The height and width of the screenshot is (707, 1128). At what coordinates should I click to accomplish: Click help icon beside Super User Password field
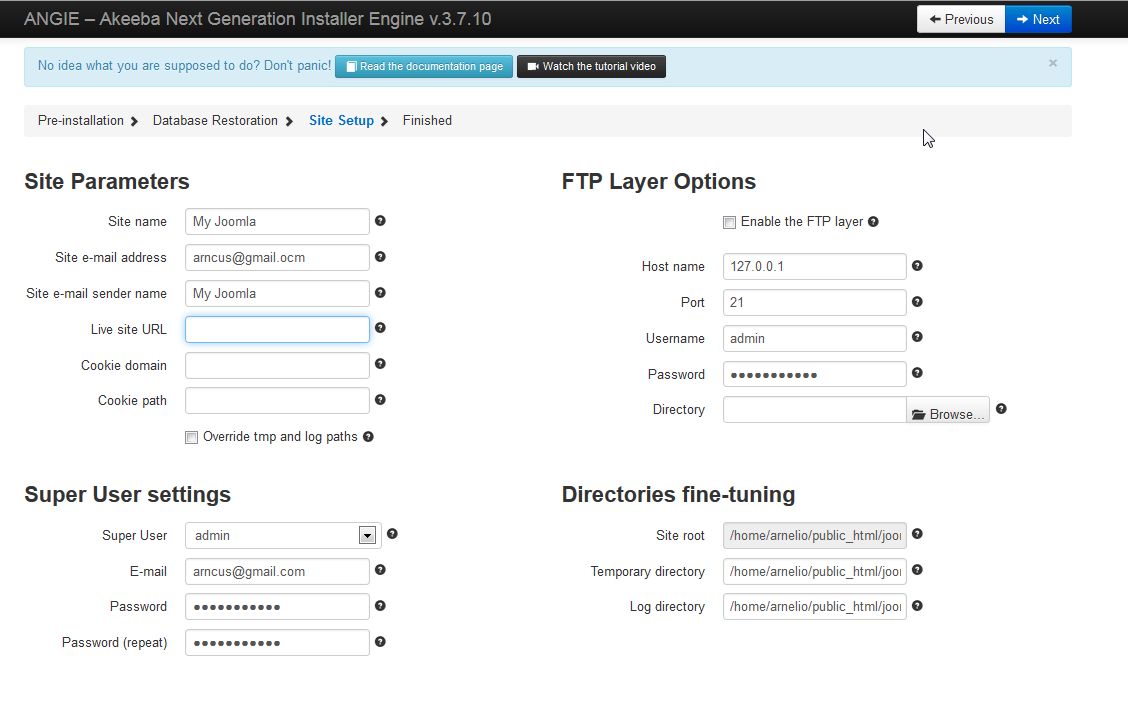[x=380, y=606]
